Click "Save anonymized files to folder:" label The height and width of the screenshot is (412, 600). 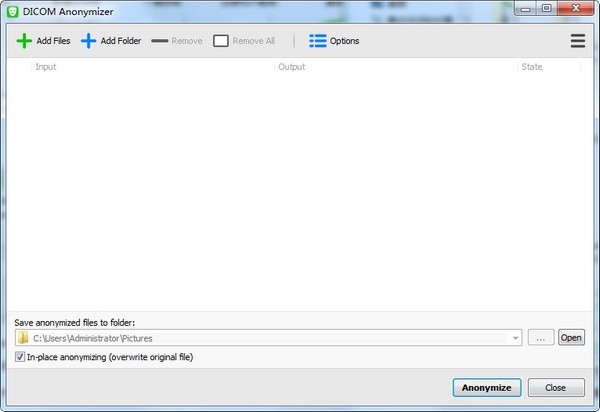point(75,323)
